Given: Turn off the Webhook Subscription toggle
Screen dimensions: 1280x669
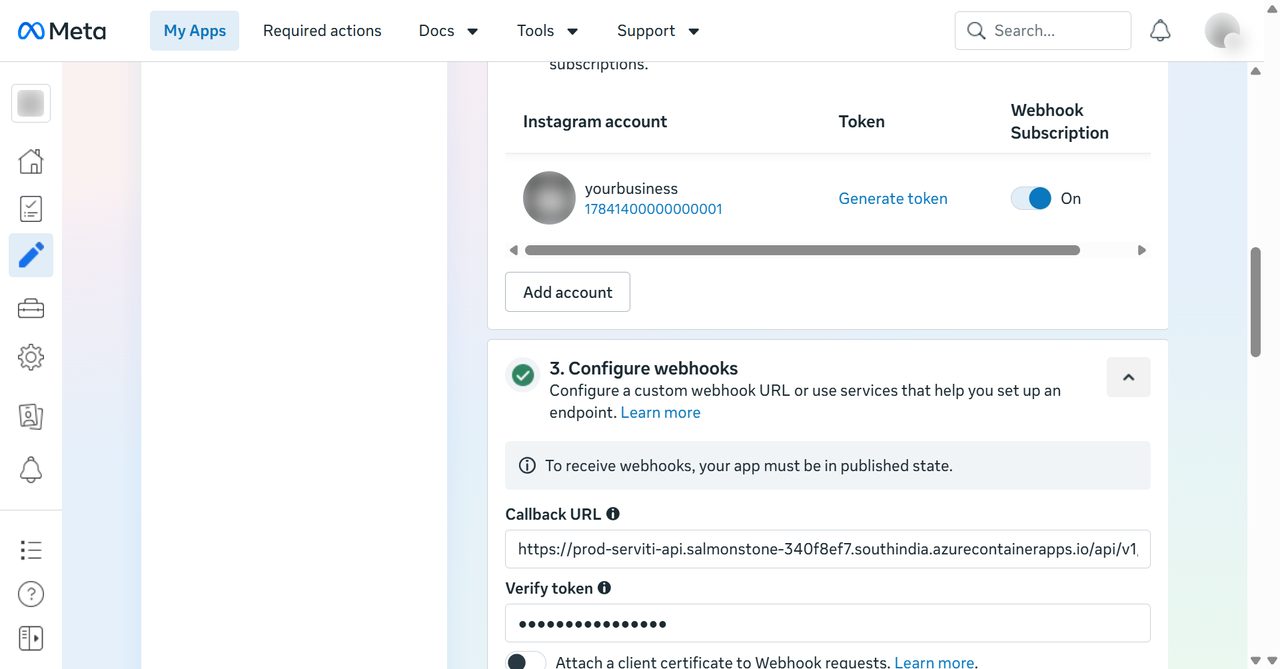Looking at the screenshot, I should [1031, 198].
